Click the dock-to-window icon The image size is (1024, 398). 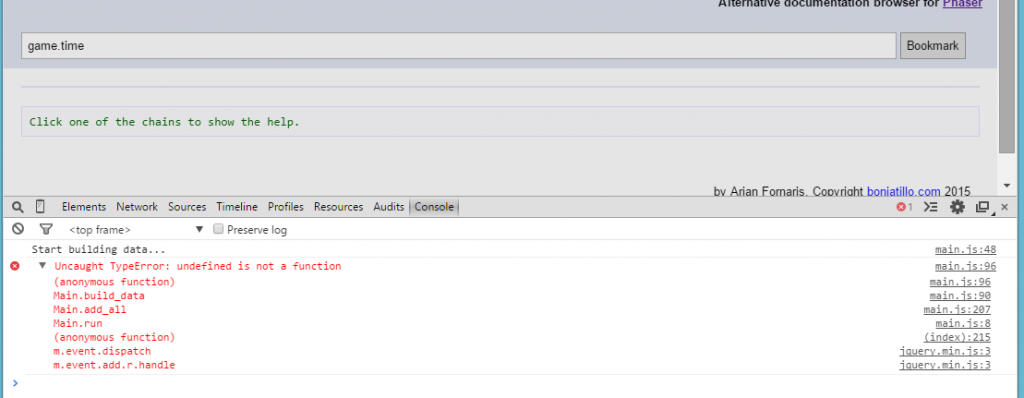point(982,207)
